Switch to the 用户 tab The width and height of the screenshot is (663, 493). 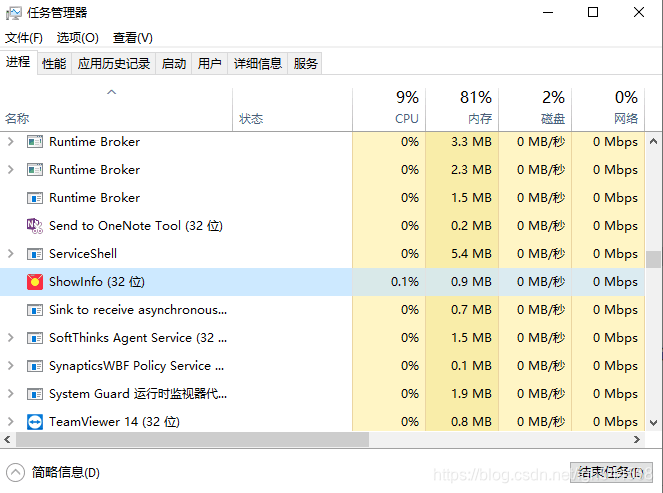tap(210, 63)
